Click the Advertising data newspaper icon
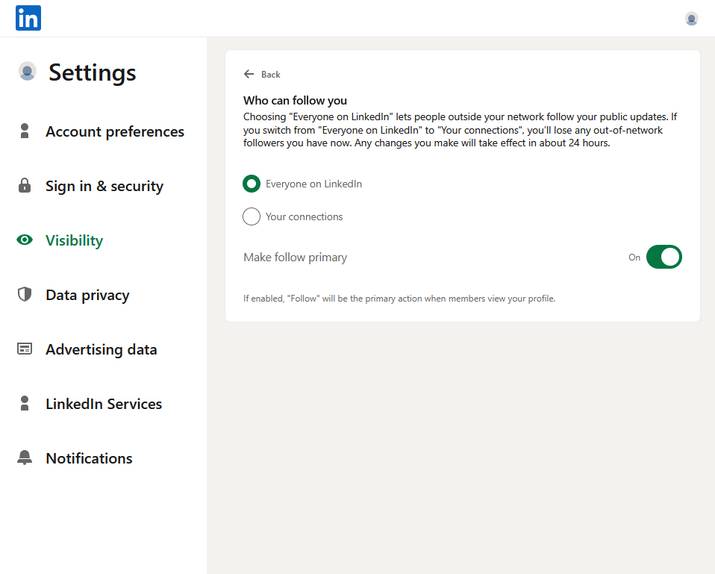Viewport: 715px width, 574px height. pyautogui.click(x=25, y=349)
